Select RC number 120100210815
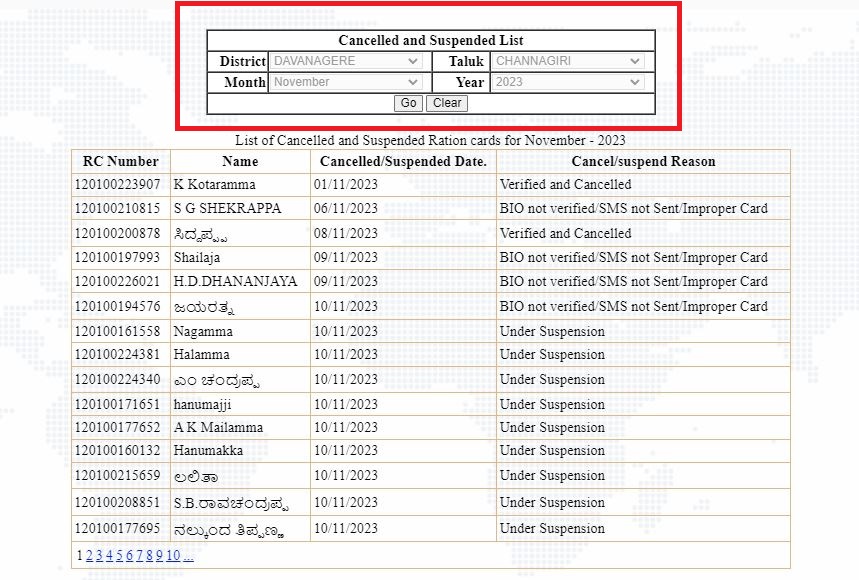Screen dimensions: 859x580 (117, 209)
